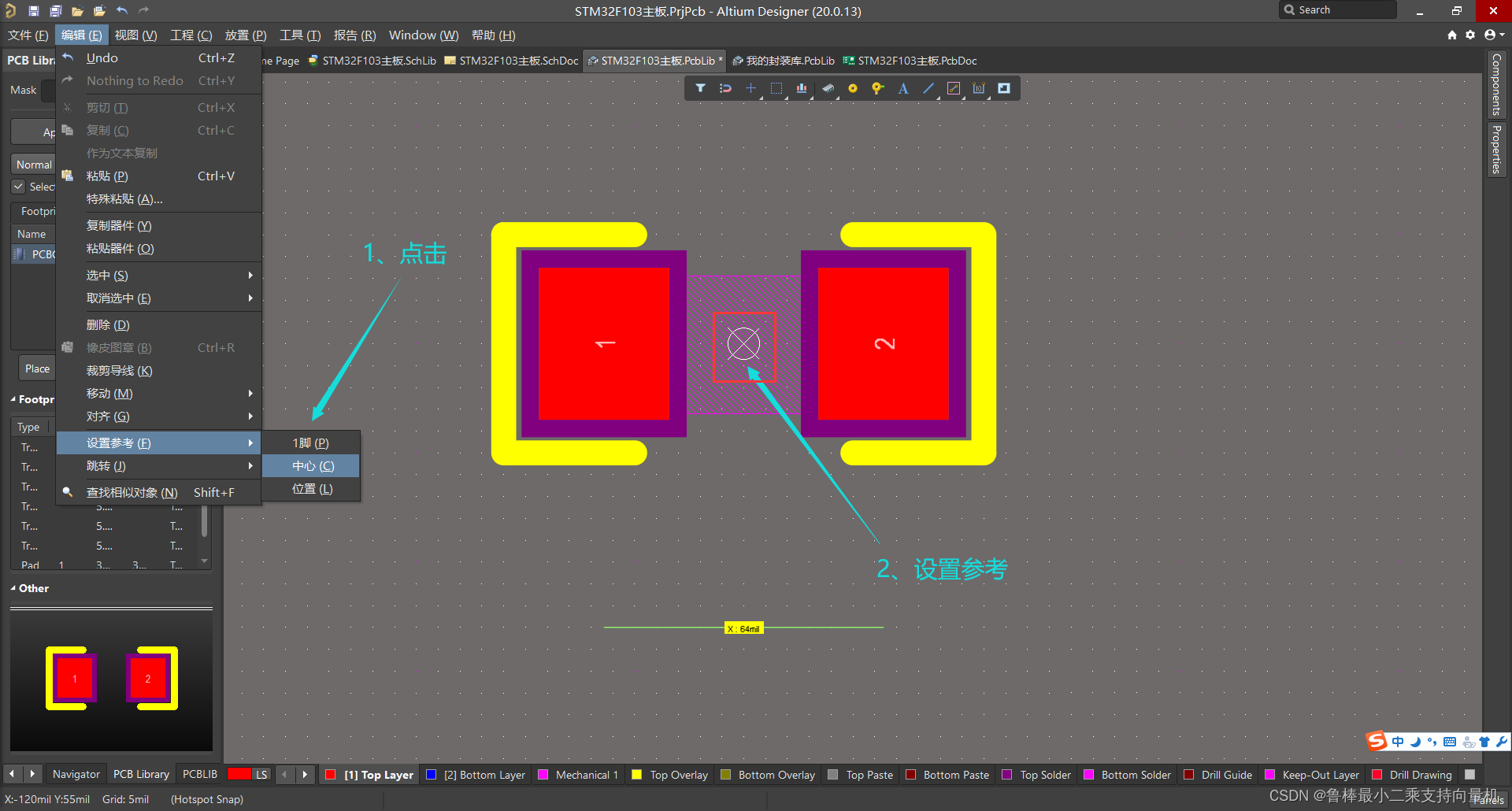Toggle the LS layer set button

[x=261, y=774]
